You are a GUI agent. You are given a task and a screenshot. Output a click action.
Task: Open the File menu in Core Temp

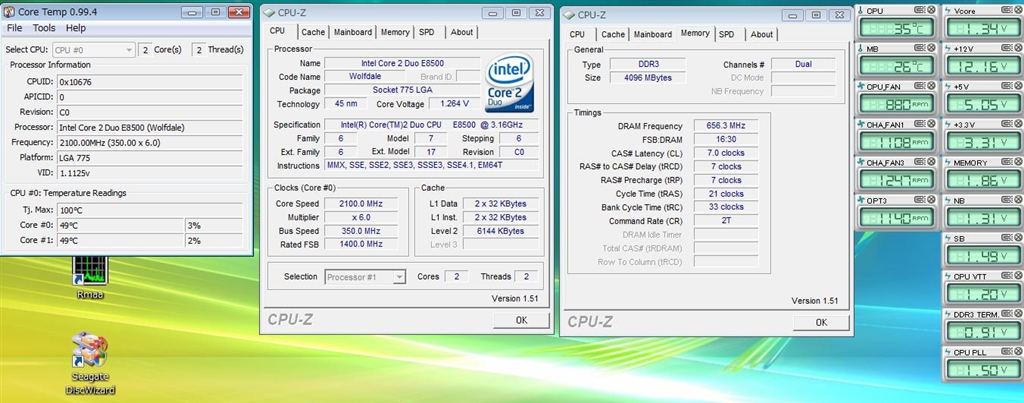coord(14,28)
